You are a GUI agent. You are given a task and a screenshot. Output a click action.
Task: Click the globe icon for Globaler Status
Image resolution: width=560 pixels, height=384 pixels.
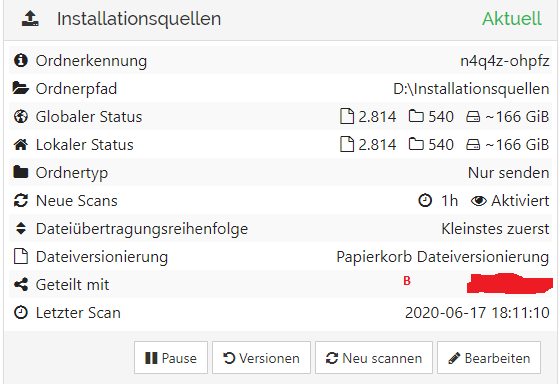[x=21, y=116]
